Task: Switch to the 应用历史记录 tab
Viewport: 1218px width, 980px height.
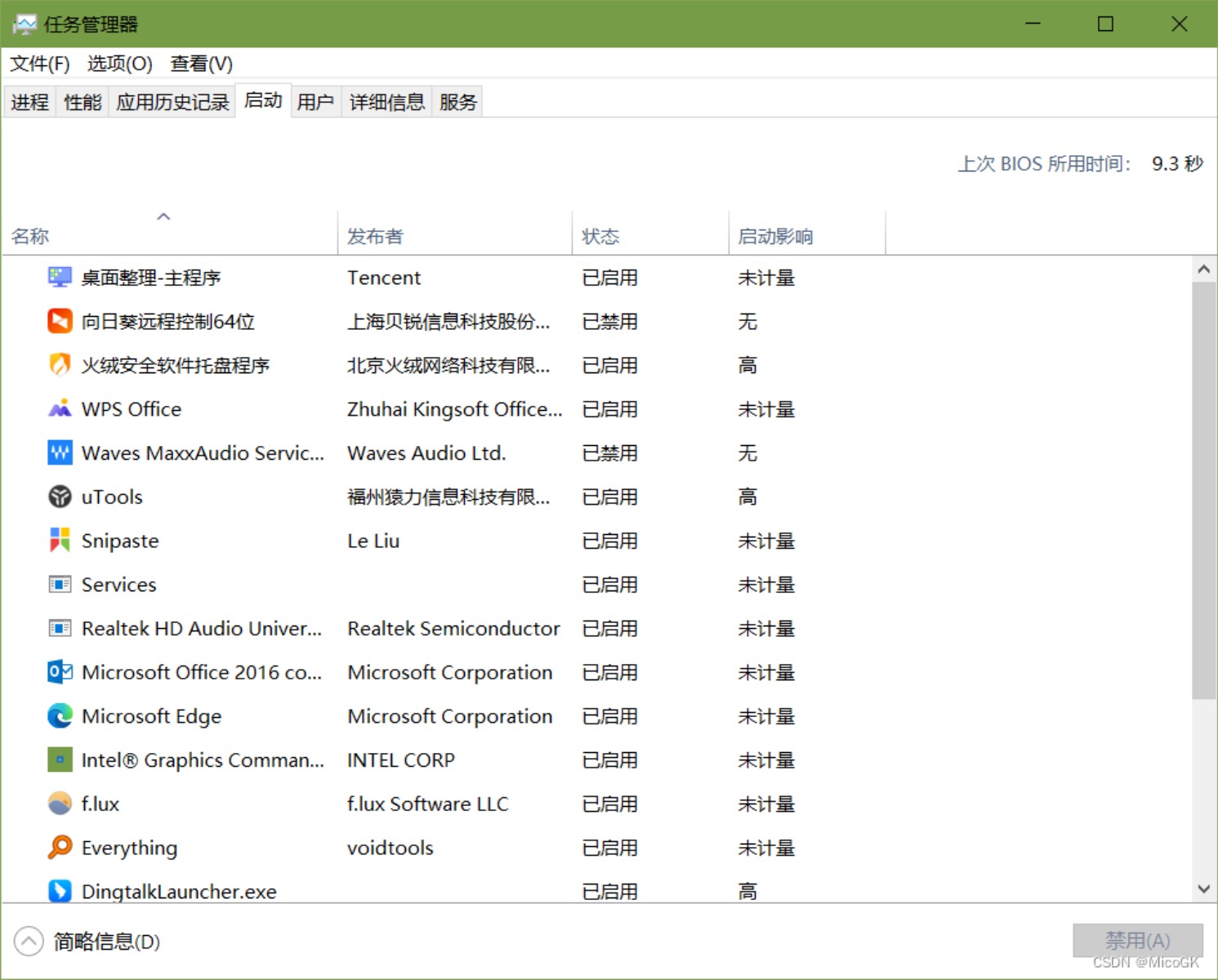Action: [x=172, y=102]
